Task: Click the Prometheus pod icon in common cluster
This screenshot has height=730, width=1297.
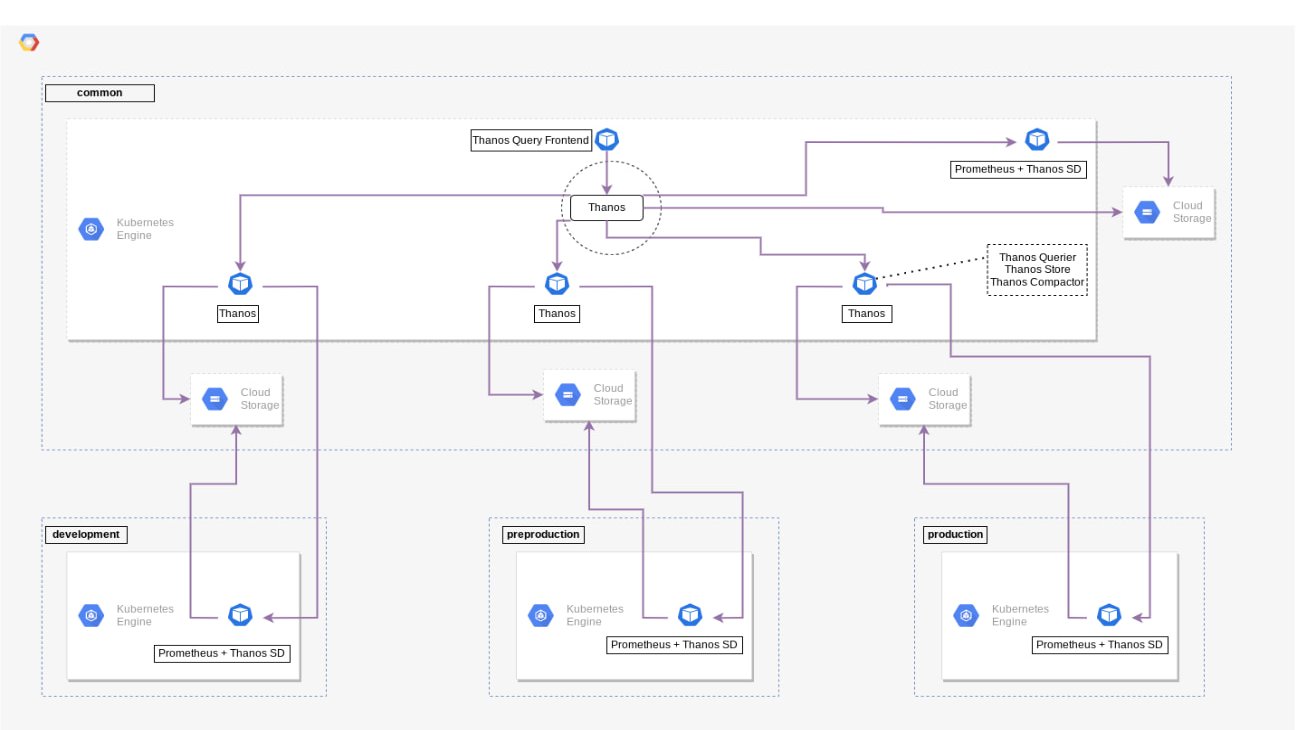Action: [x=1037, y=139]
